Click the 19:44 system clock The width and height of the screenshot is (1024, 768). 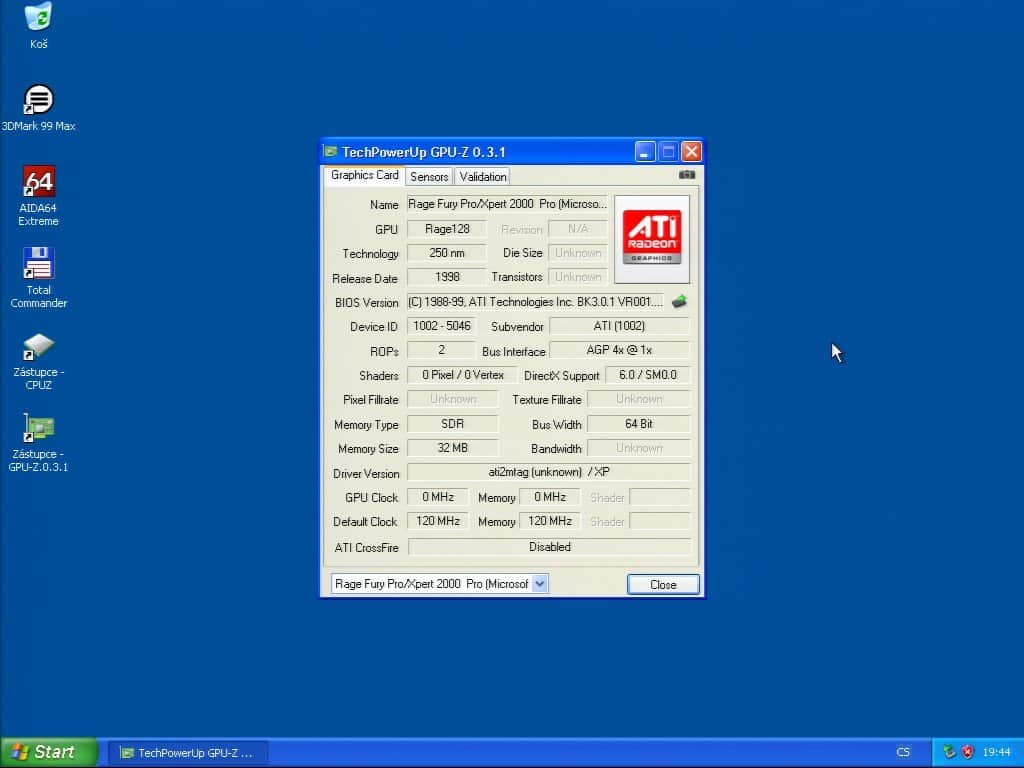(997, 752)
